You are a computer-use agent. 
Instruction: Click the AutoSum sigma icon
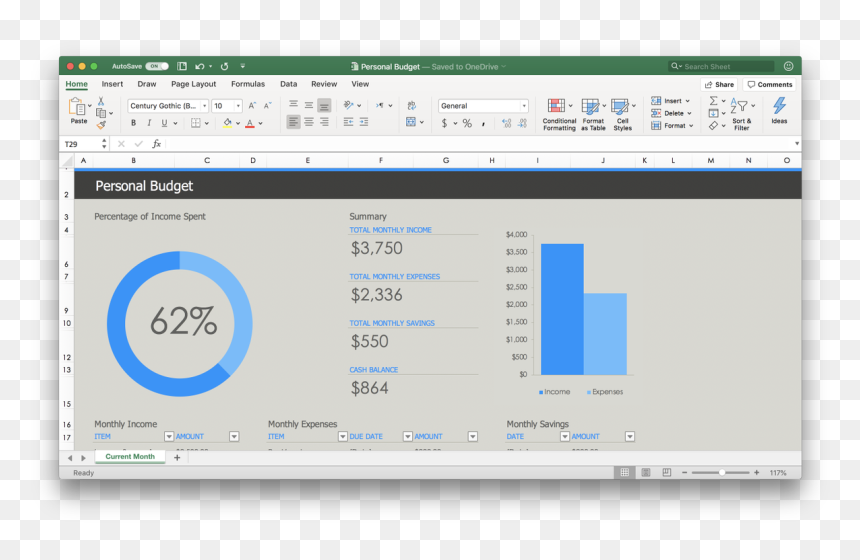click(x=713, y=101)
